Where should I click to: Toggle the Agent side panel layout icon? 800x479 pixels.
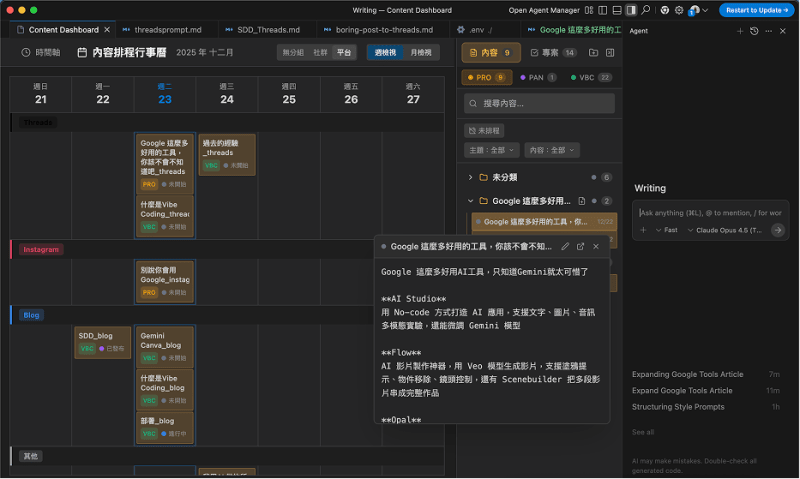[x=631, y=10]
